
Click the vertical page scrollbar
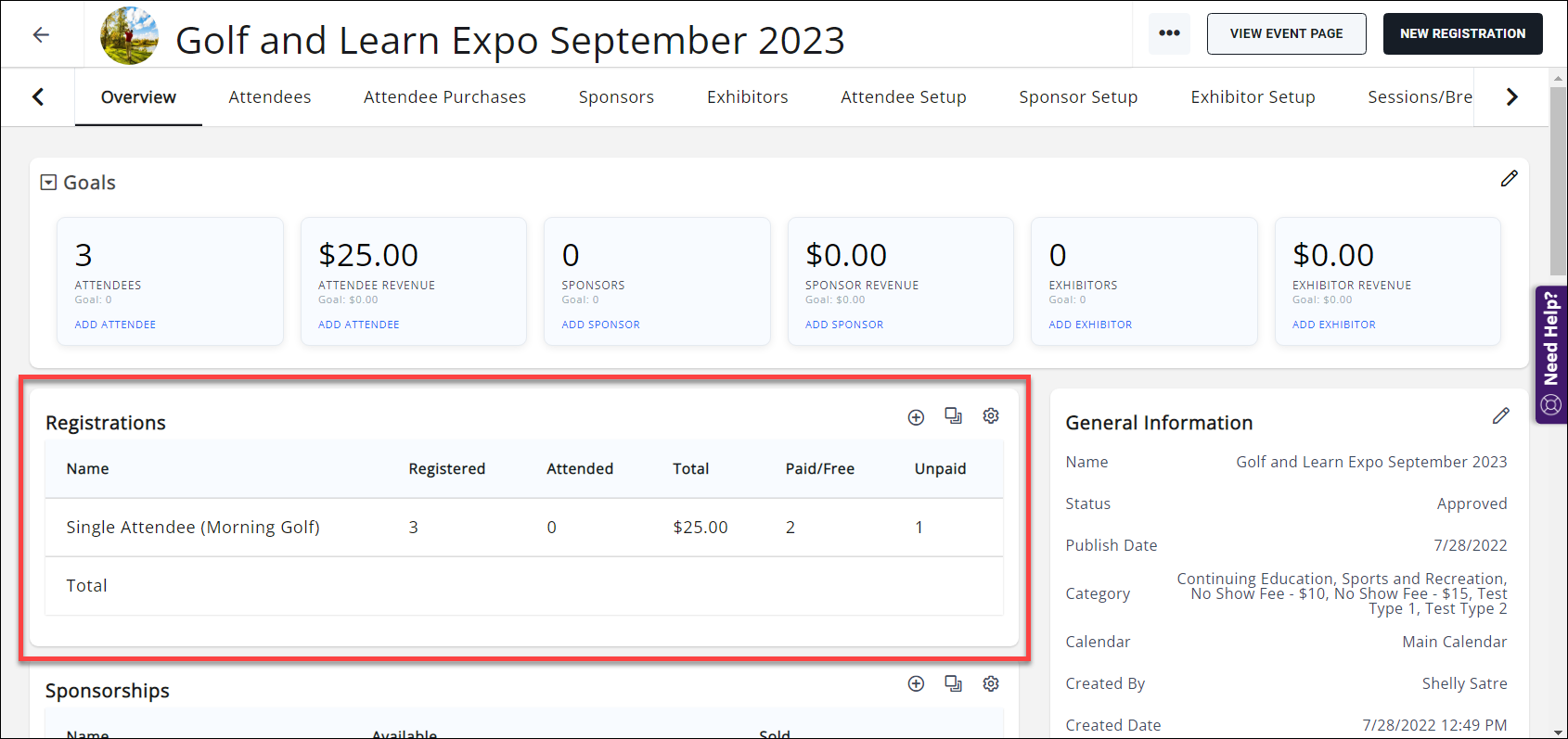[x=1558, y=185]
